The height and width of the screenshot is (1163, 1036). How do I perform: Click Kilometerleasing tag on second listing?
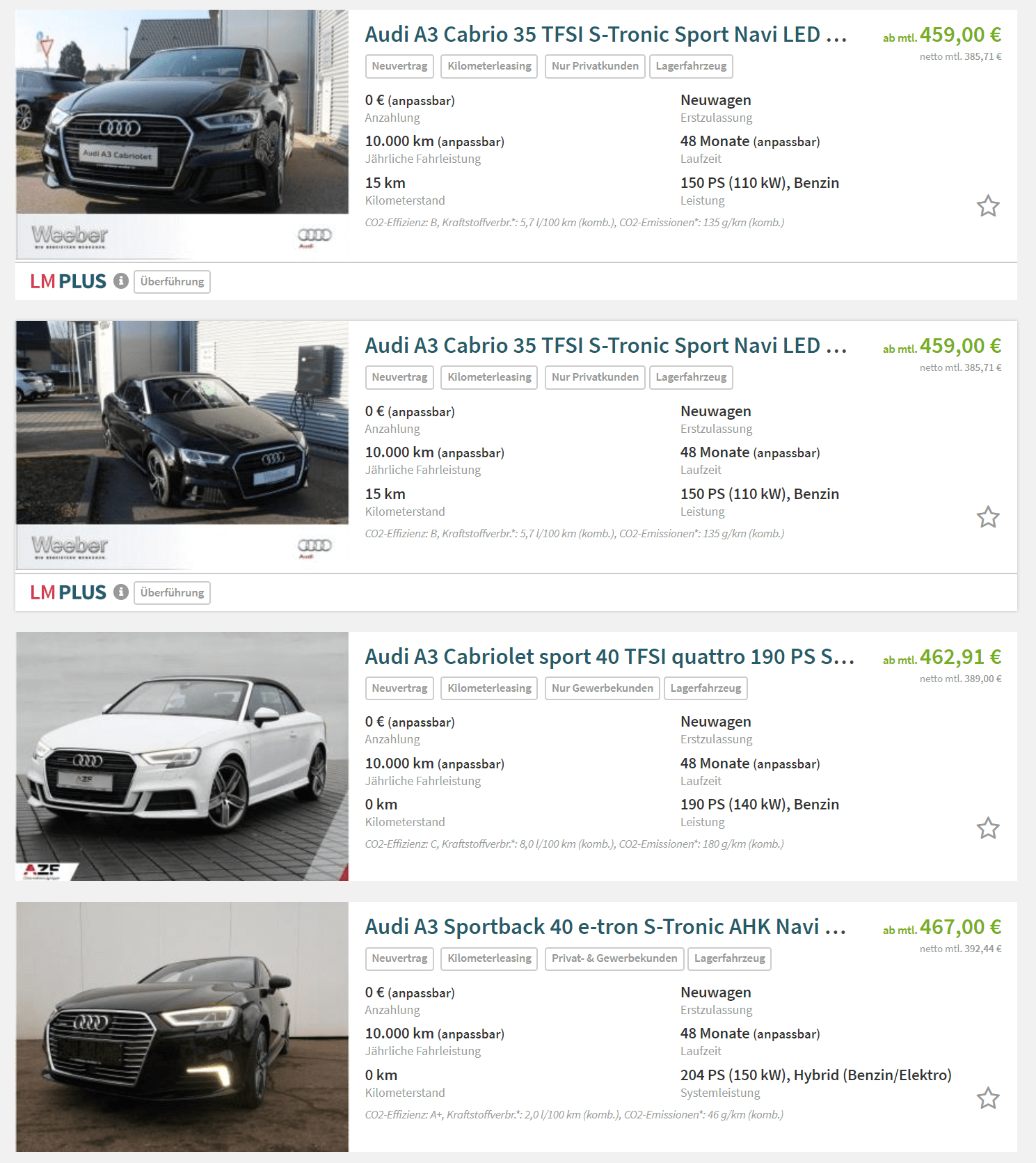489,377
